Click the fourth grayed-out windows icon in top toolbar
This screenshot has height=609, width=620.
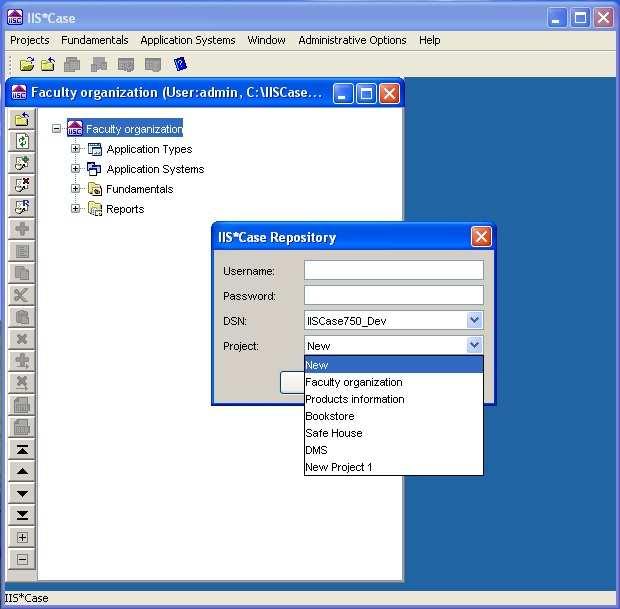click(x=153, y=64)
